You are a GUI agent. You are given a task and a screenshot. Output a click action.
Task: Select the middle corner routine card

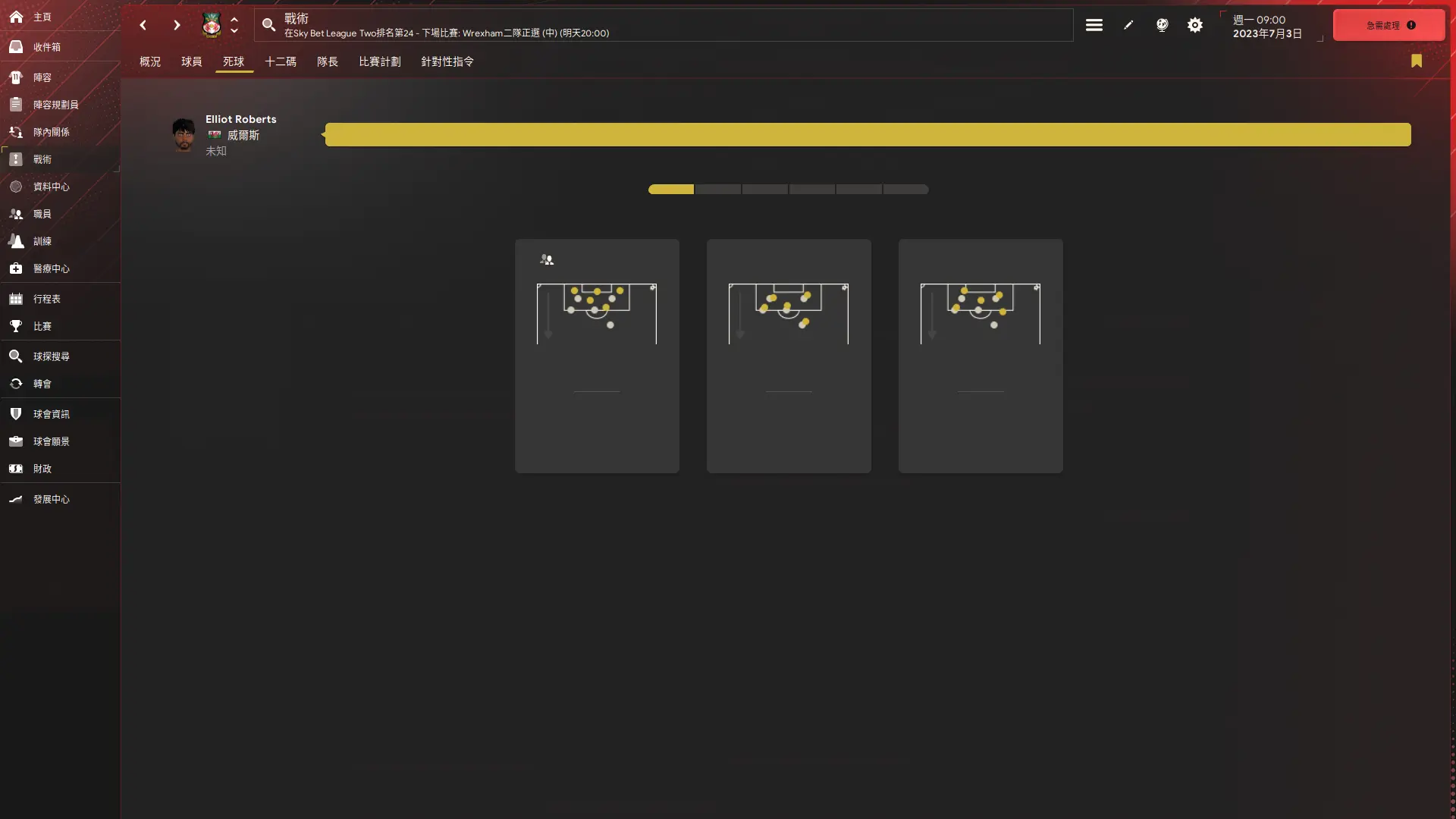click(x=789, y=356)
